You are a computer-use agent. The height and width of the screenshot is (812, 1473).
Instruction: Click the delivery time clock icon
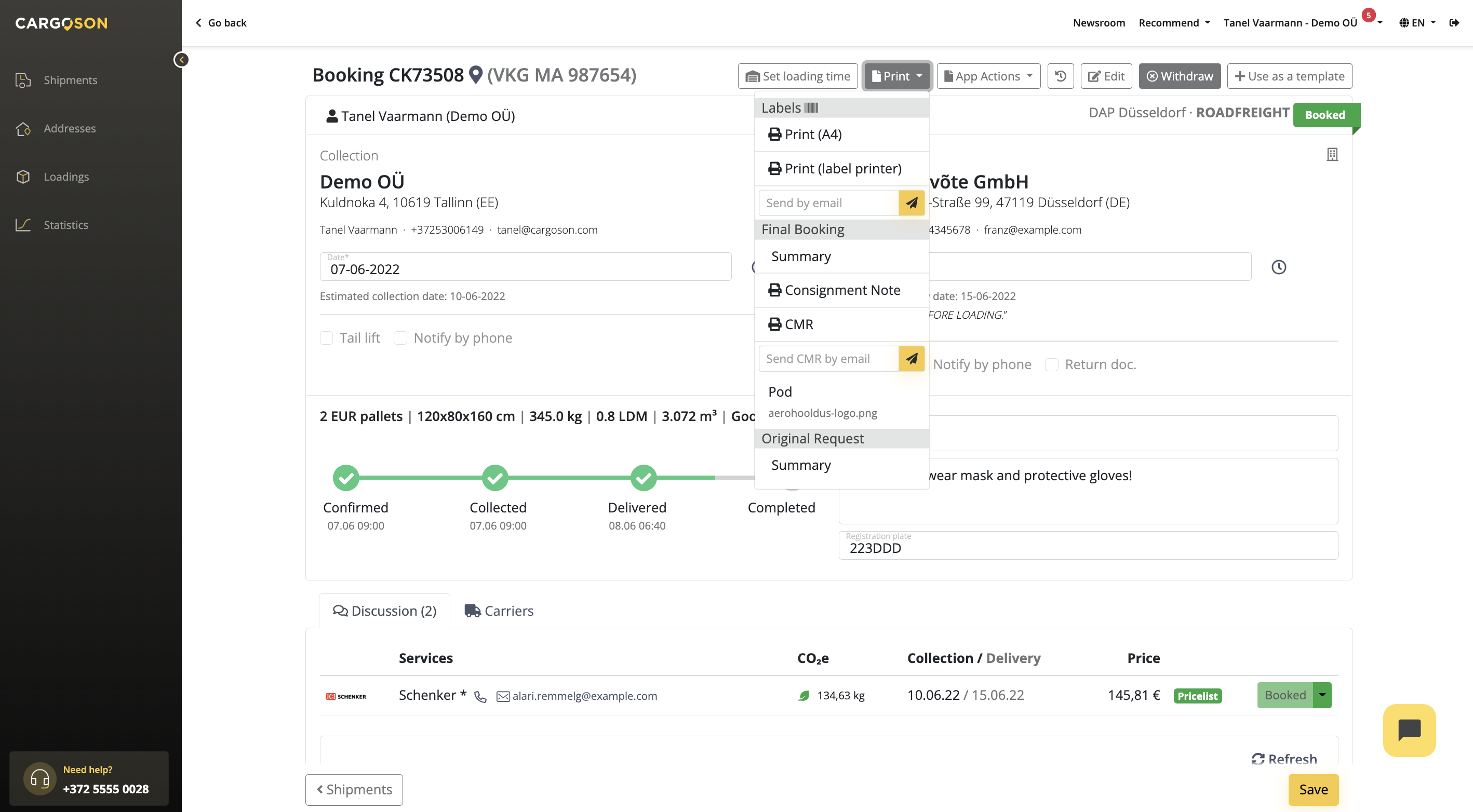click(1279, 267)
